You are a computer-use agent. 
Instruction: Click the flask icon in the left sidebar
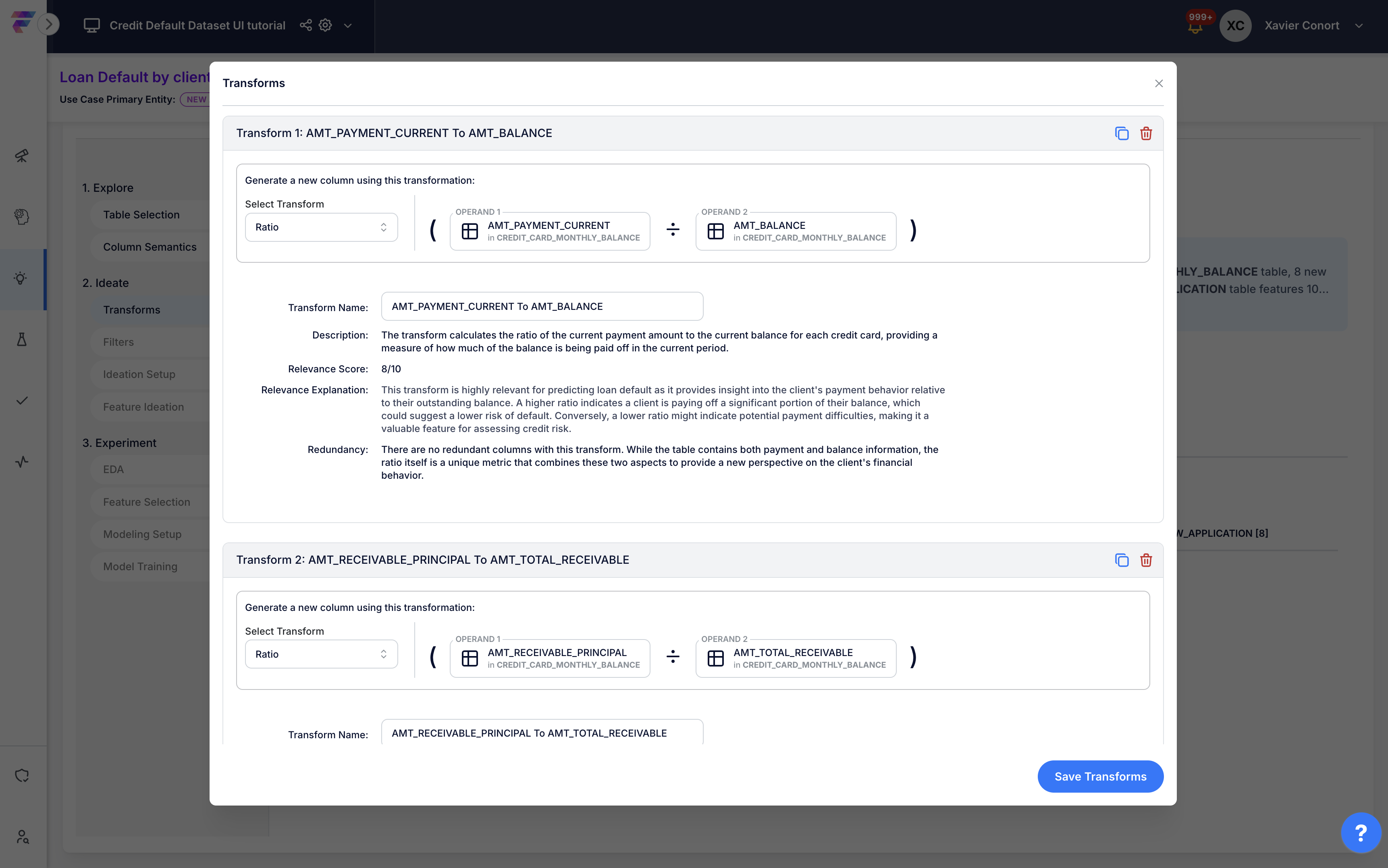tap(22, 339)
